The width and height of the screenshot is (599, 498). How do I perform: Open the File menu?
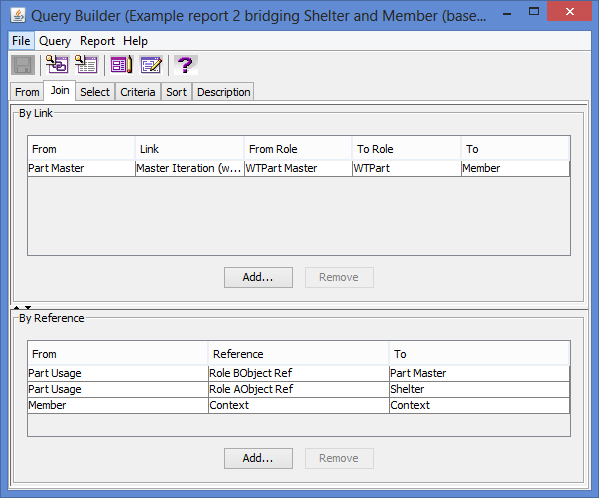[x=21, y=40]
